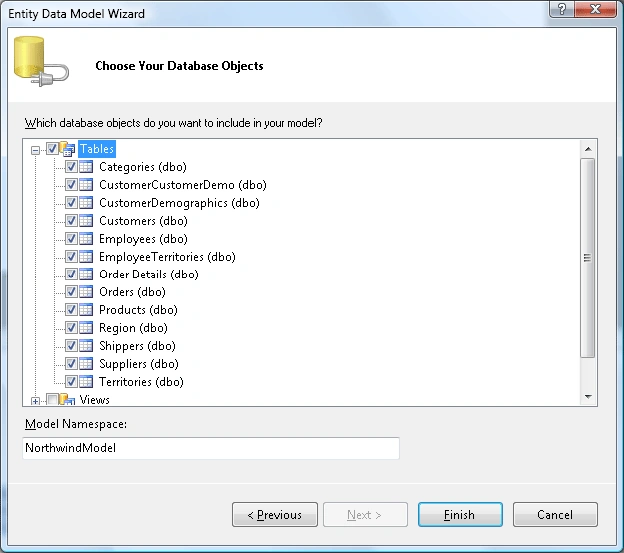Select the CustomerDemographics (dbo) row text
The width and height of the screenshot is (624, 553).
(179, 203)
